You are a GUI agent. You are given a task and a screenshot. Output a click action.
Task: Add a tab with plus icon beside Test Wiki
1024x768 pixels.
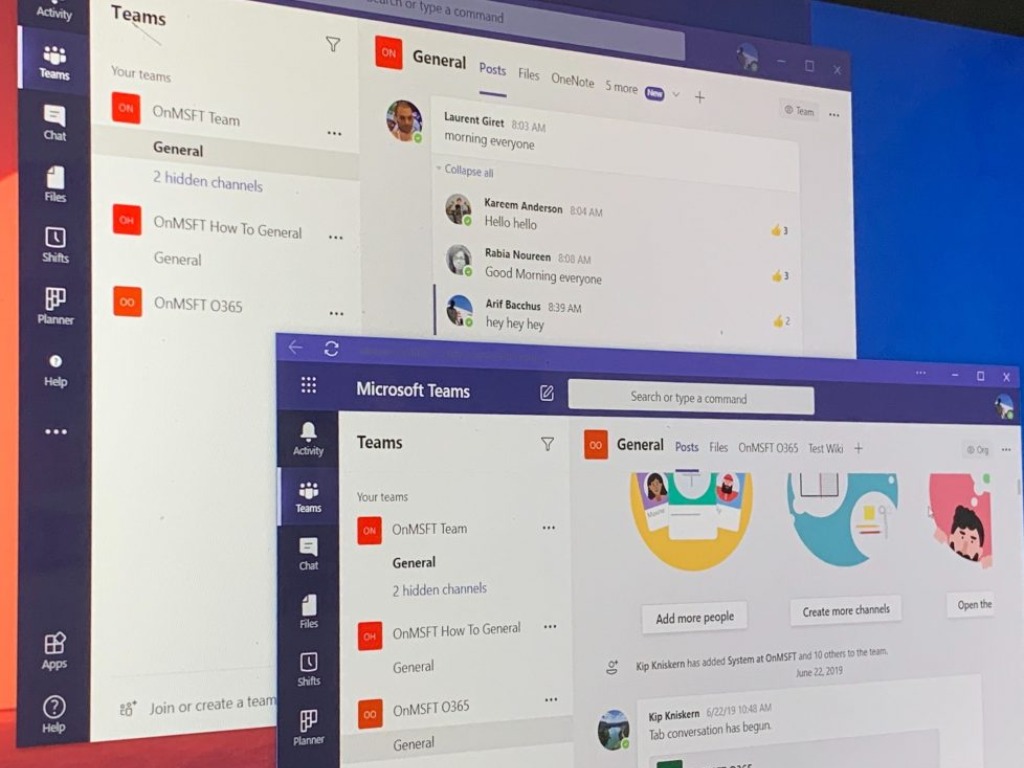(x=858, y=449)
